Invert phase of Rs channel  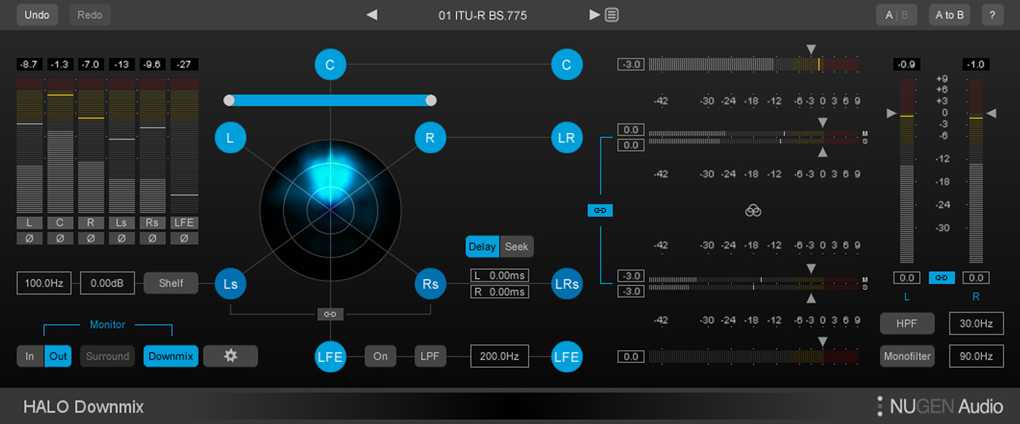click(x=152, y=239)
